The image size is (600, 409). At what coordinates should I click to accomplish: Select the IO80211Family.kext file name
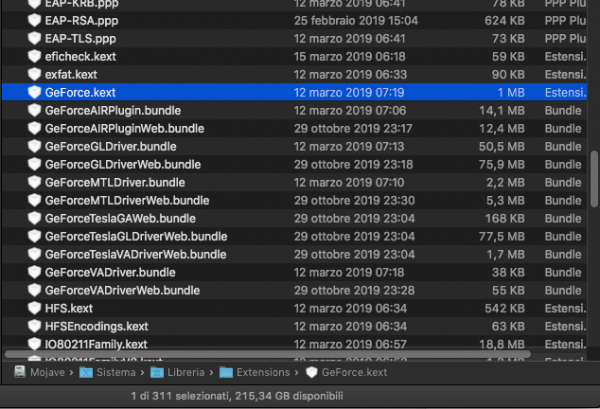(96, 344)
